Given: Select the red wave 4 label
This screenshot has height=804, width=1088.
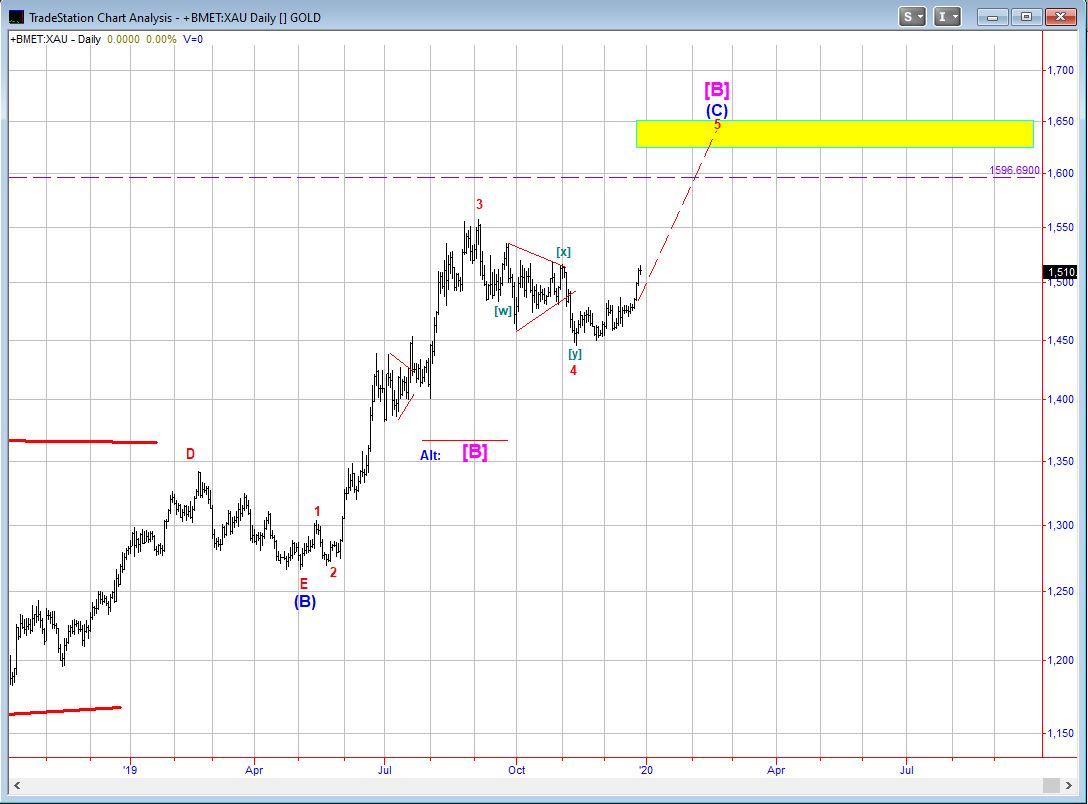Looking at the screenshot, I should click(573, 370).
